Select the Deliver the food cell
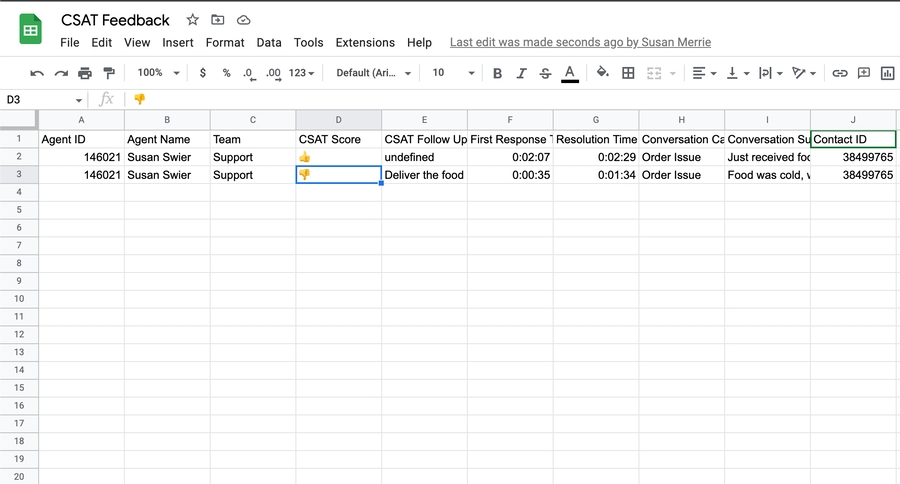 point(424,175)
